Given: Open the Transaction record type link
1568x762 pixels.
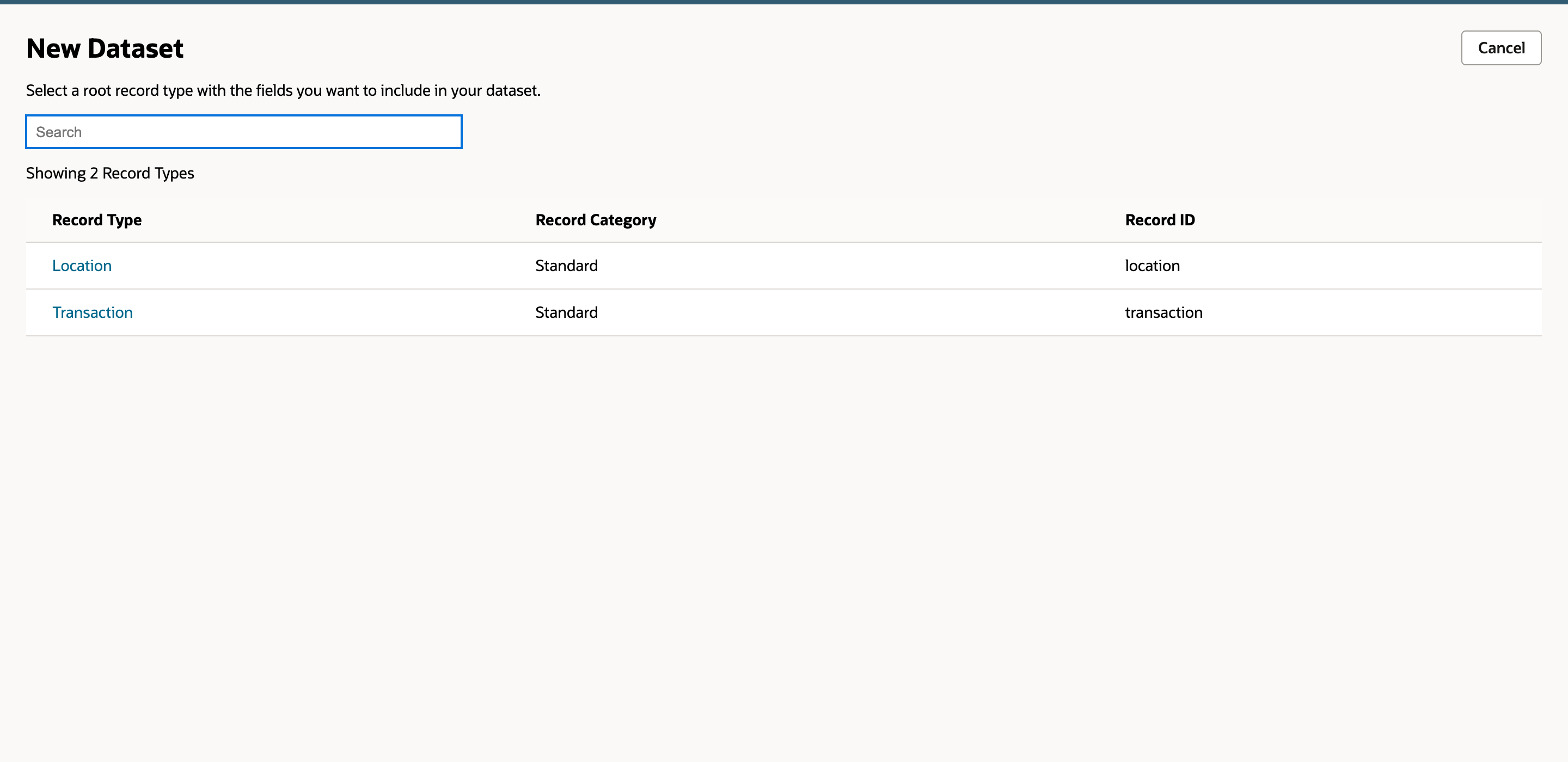Looking at the screenshot, I should pos(93,312).
